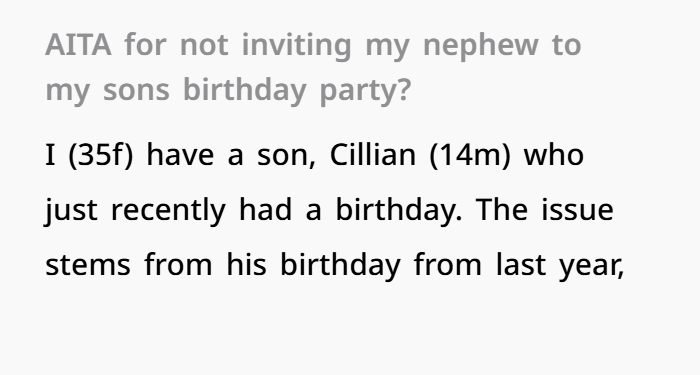Image resolution: width=700 pixels, height=375 pixels.
Task: Click the name "Cillian" in the post body
Action: click(x=373, y=155)
